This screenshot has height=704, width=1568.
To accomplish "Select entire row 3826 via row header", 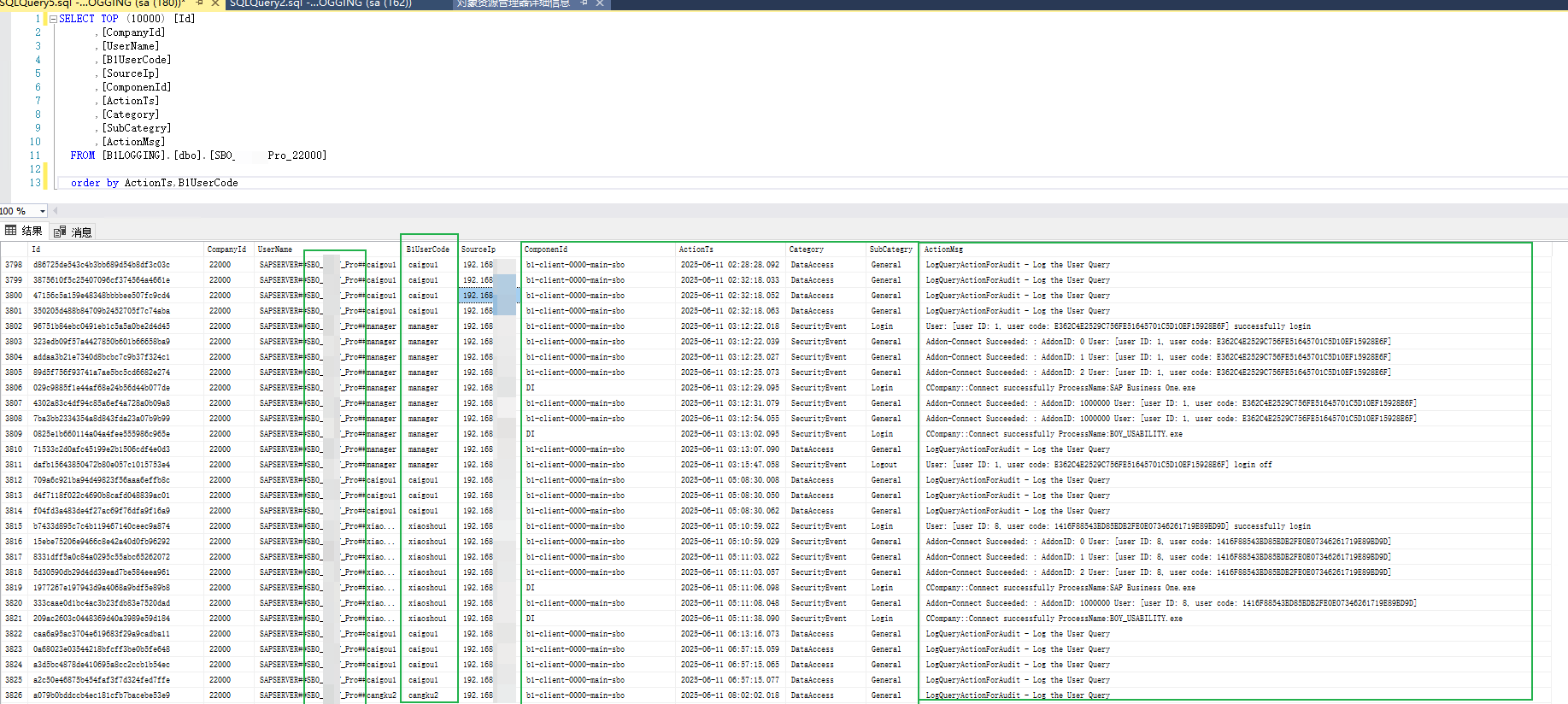I will (x=15, y=695).
